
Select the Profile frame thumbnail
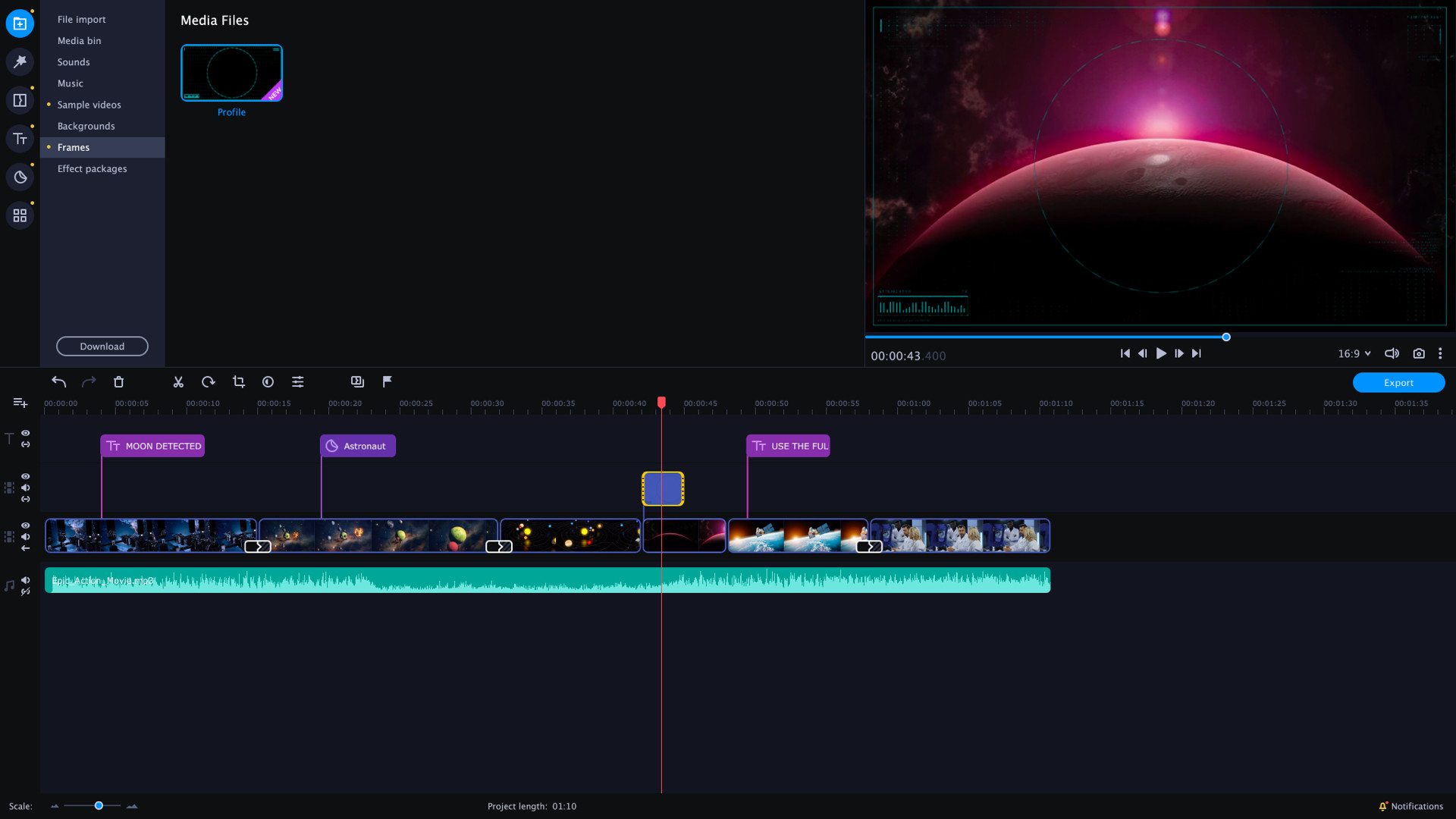pos(231,72)
